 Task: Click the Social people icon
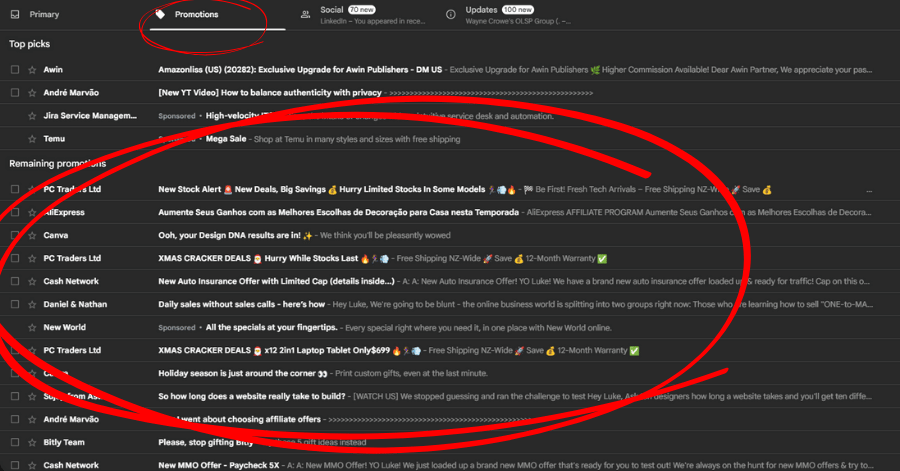[305, 14]
